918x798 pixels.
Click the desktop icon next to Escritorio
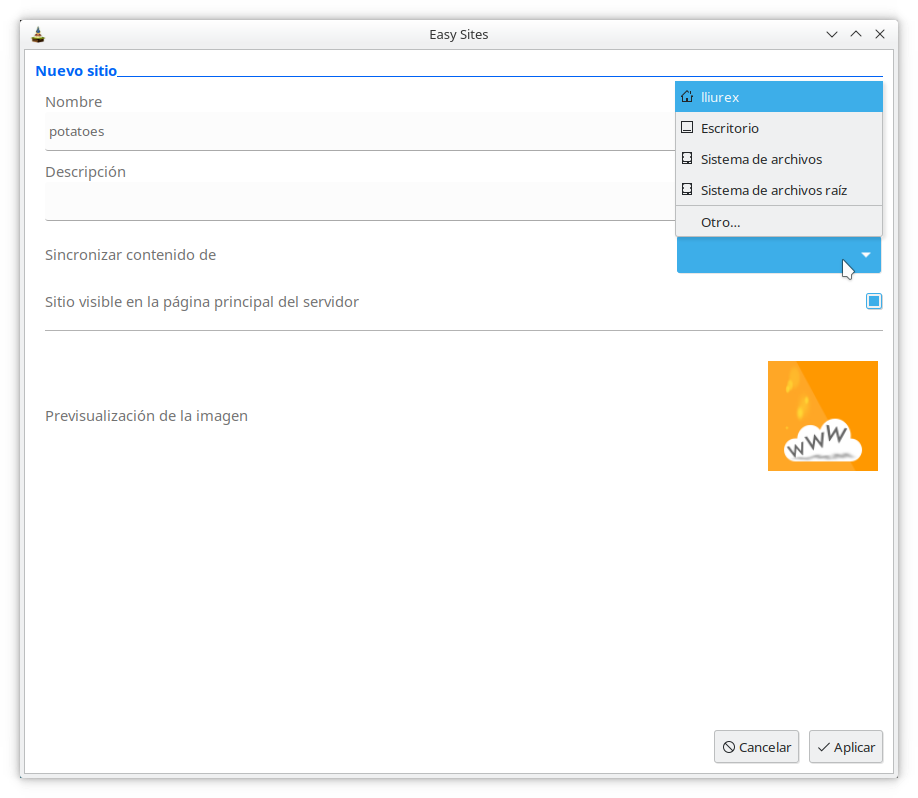(687, 128)
